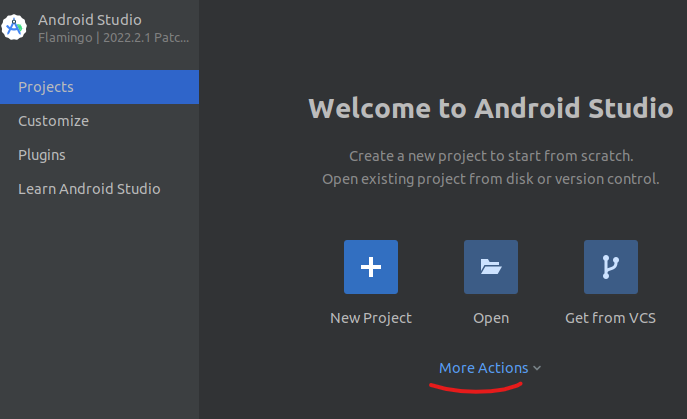This screenshot has width=687, height=419.
Task: Switch to the Customize tab
Action: (53, 121)
